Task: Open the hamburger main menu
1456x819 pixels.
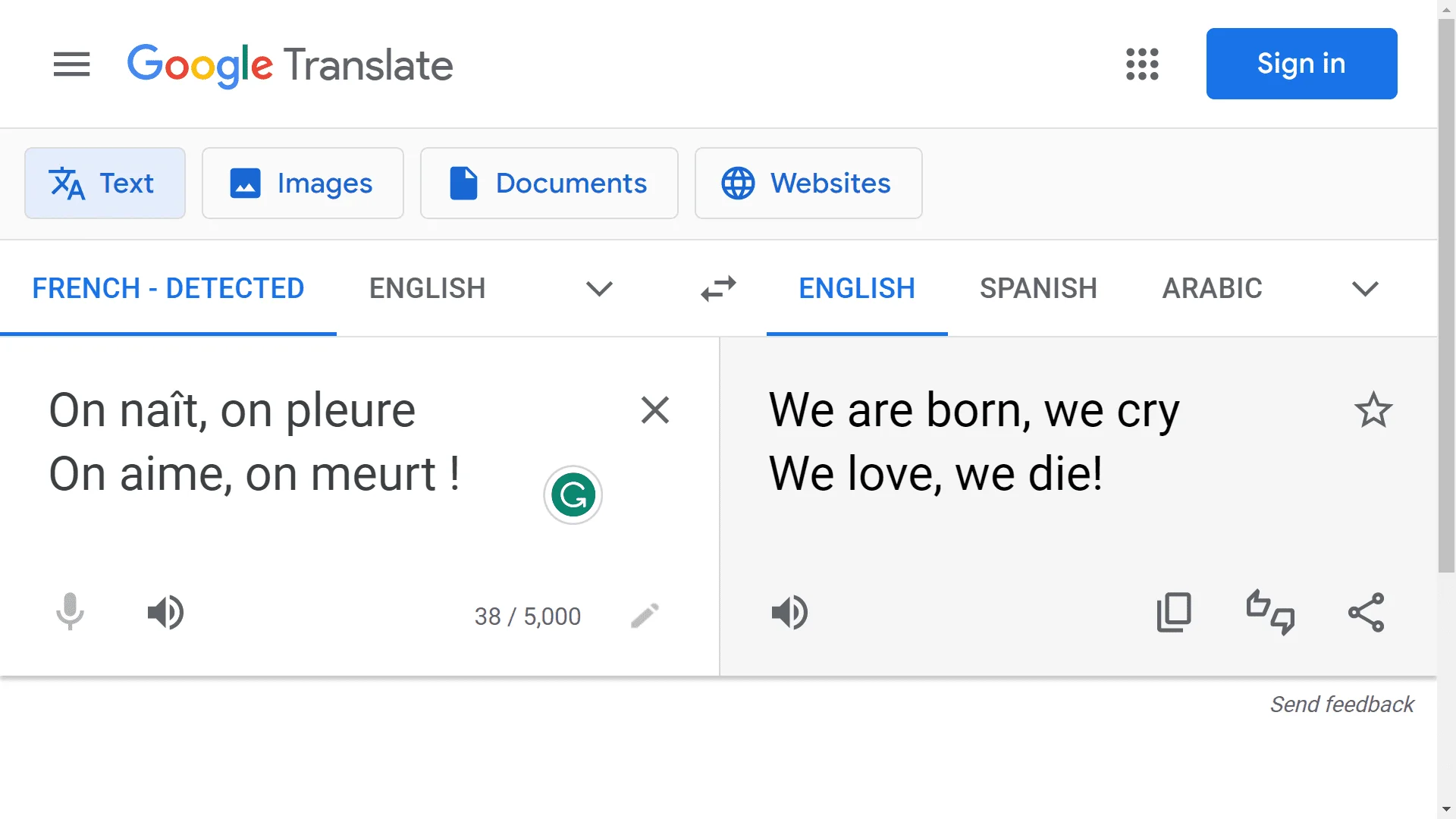Action: (x=71, y=64)
